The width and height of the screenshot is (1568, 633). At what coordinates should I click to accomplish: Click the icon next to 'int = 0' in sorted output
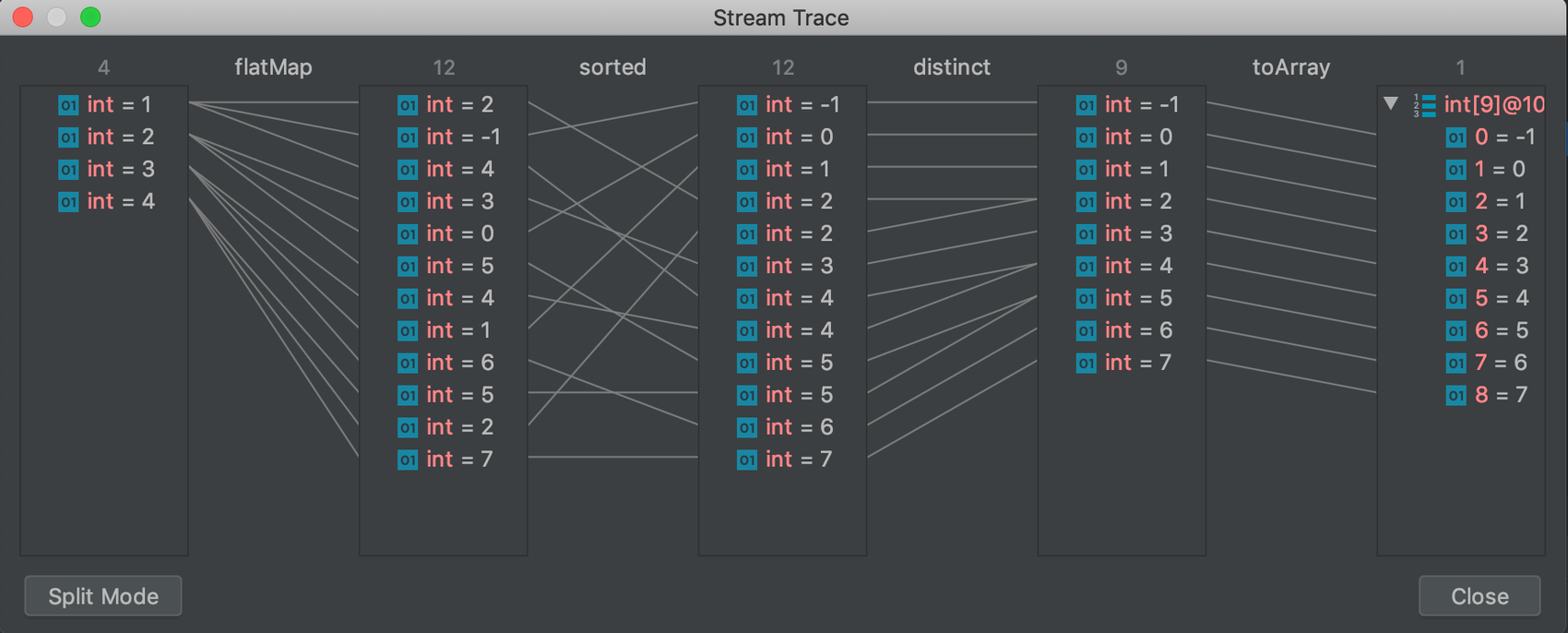coord(747,137)
